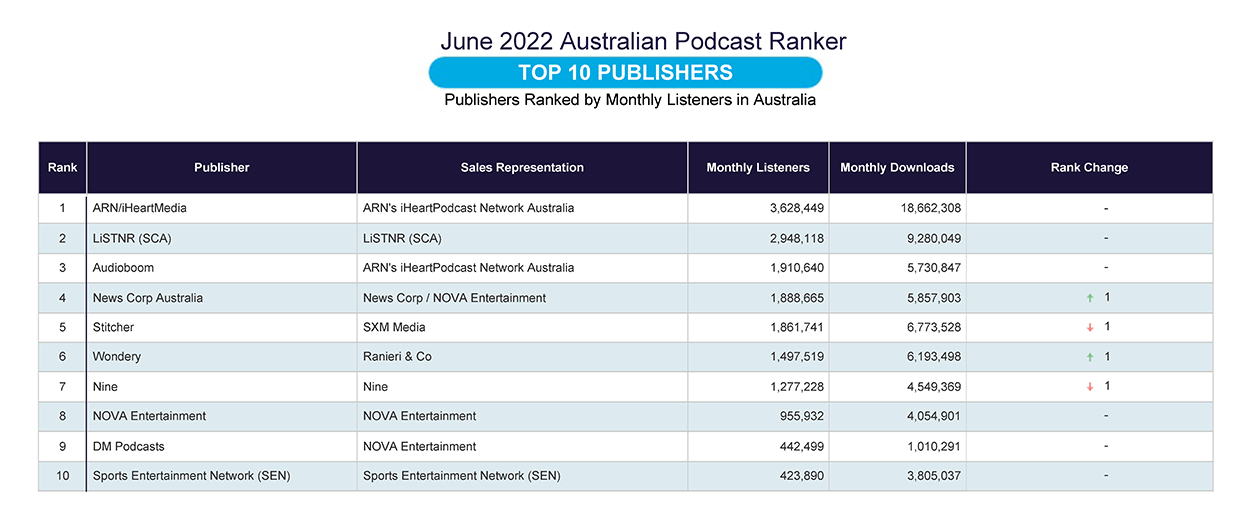The image size is (1250, 510).
Task: Select the Sales Representation column header
Action: (522, 167)
